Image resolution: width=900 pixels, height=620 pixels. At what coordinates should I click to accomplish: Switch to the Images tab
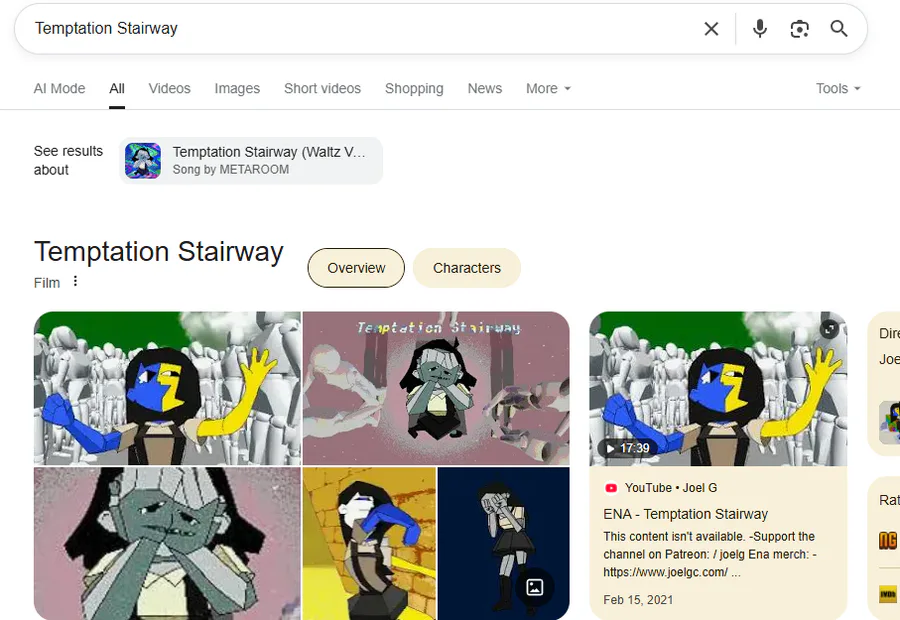click(237, 88)
